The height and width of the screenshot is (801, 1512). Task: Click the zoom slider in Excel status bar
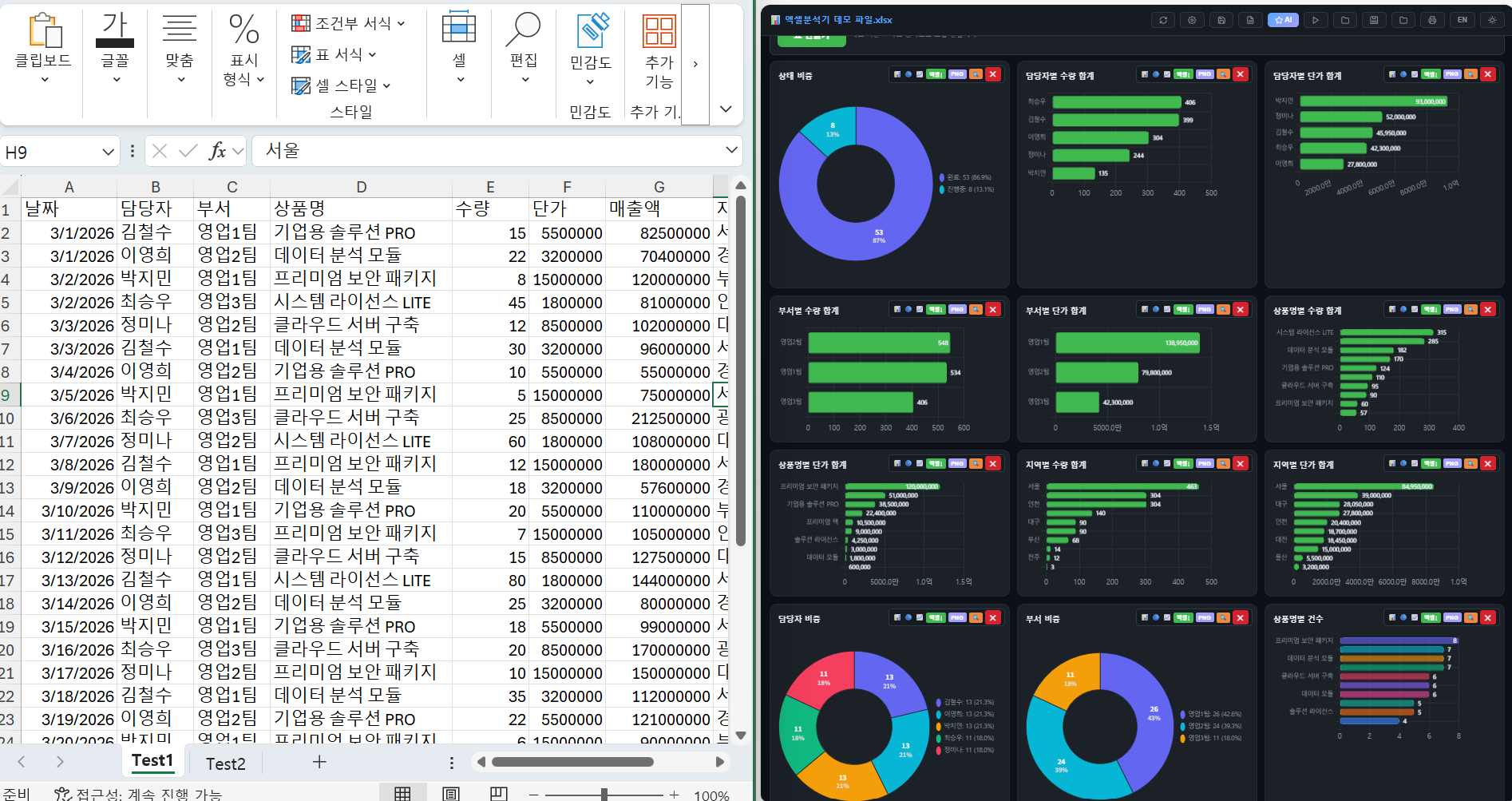[x=604, y=795]
